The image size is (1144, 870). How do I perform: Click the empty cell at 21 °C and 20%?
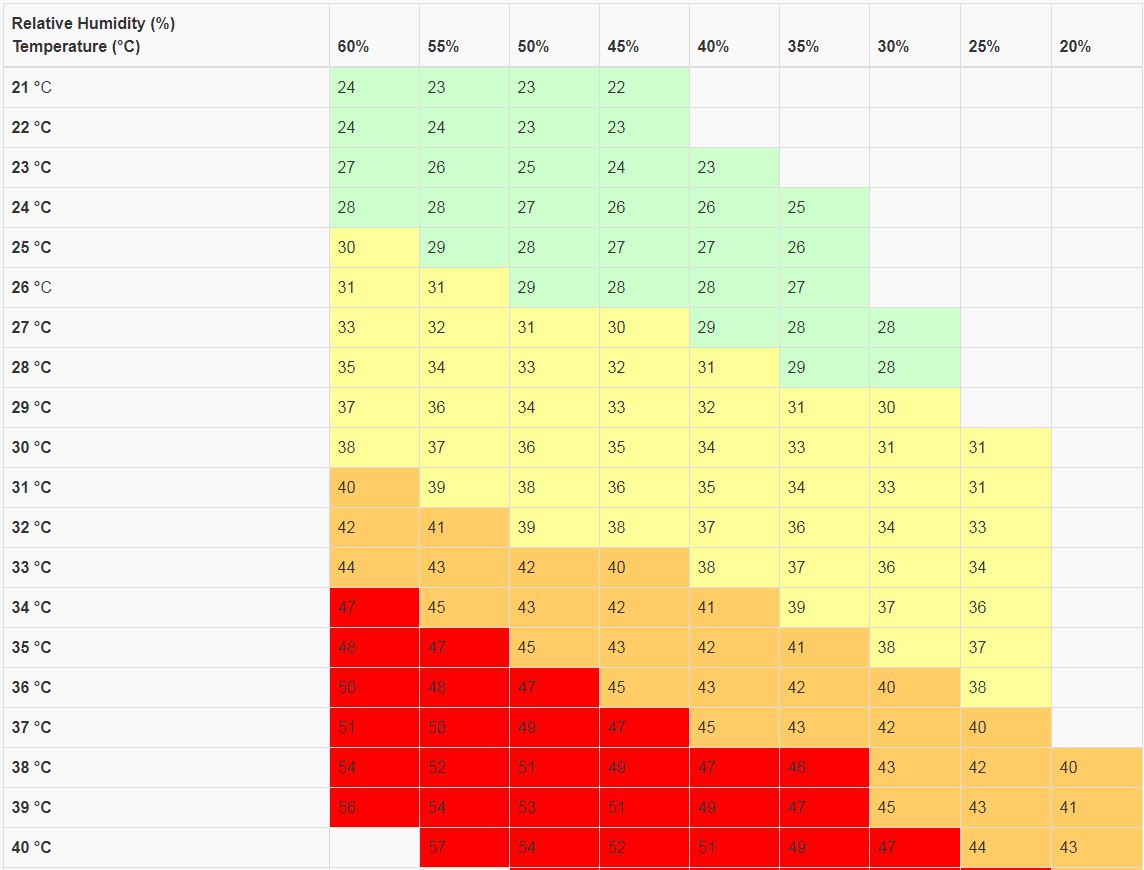click(1095, 88)
